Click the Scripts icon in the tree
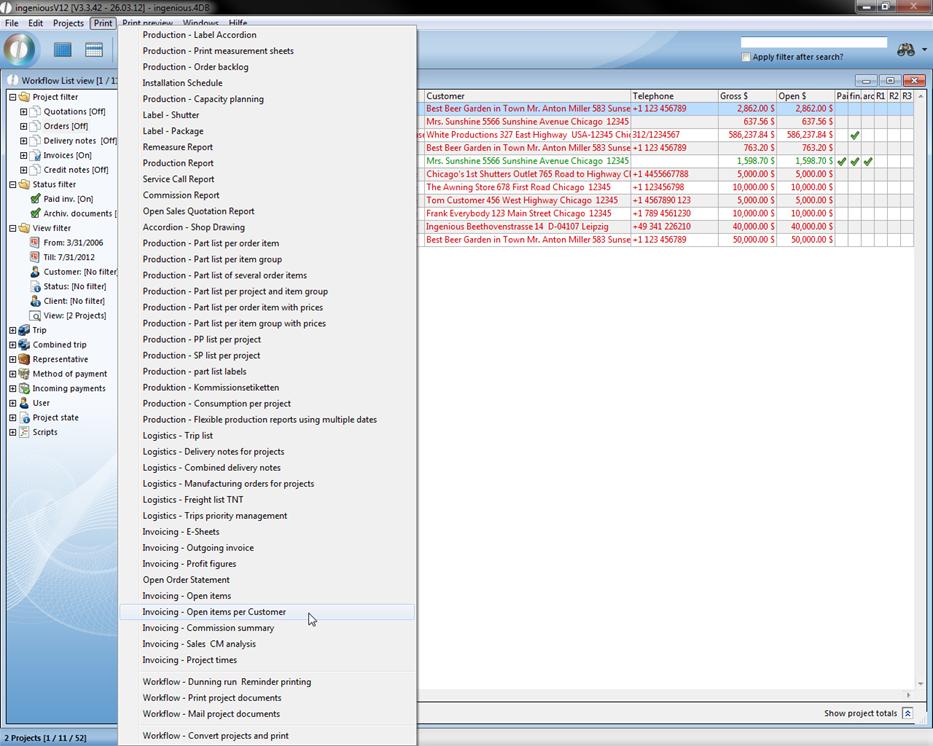The width and height of the screenshot is (933, 746). tap(25, 432)
